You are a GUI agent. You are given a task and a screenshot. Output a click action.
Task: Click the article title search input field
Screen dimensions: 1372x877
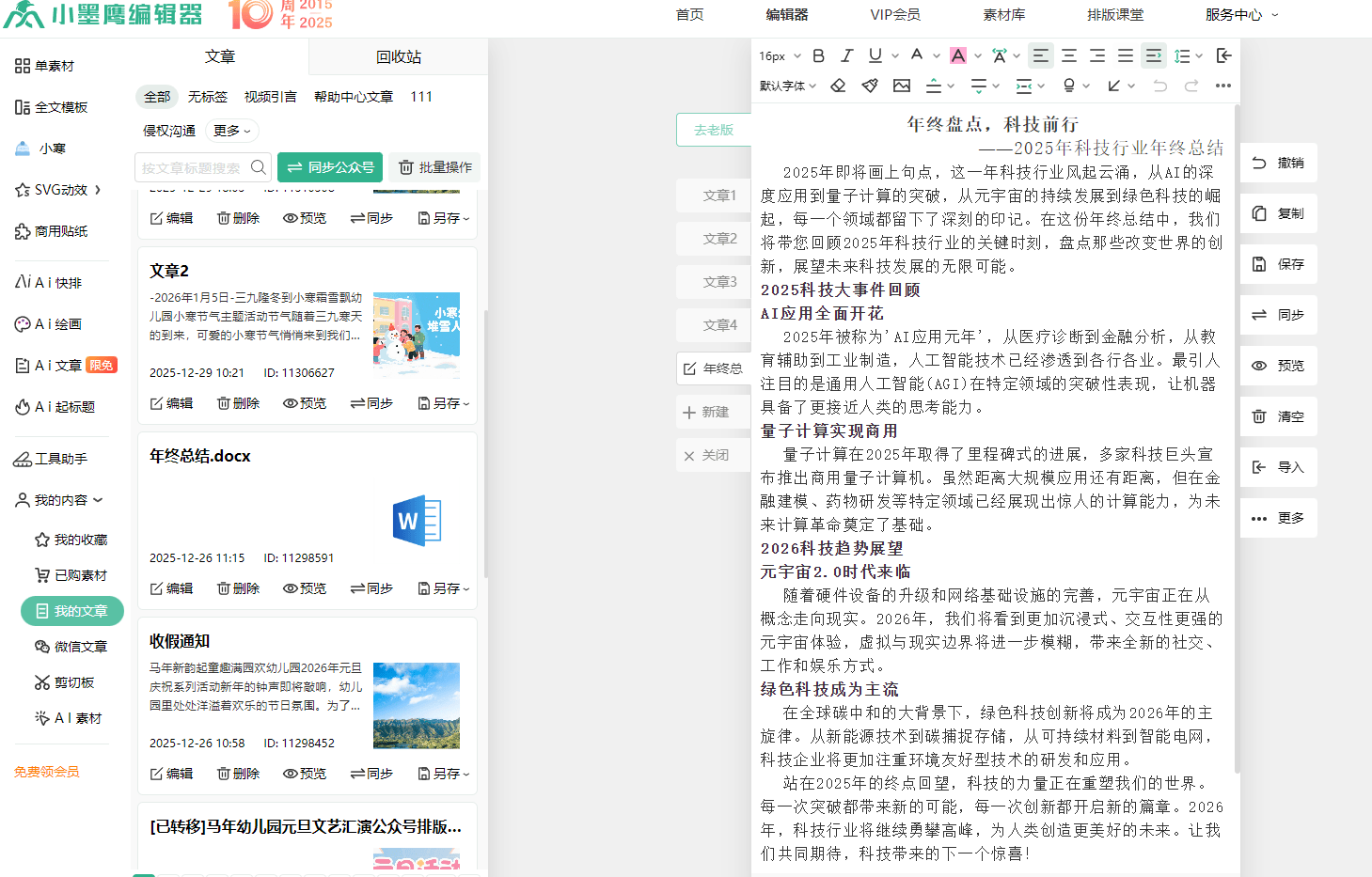(x=193, y=167)
